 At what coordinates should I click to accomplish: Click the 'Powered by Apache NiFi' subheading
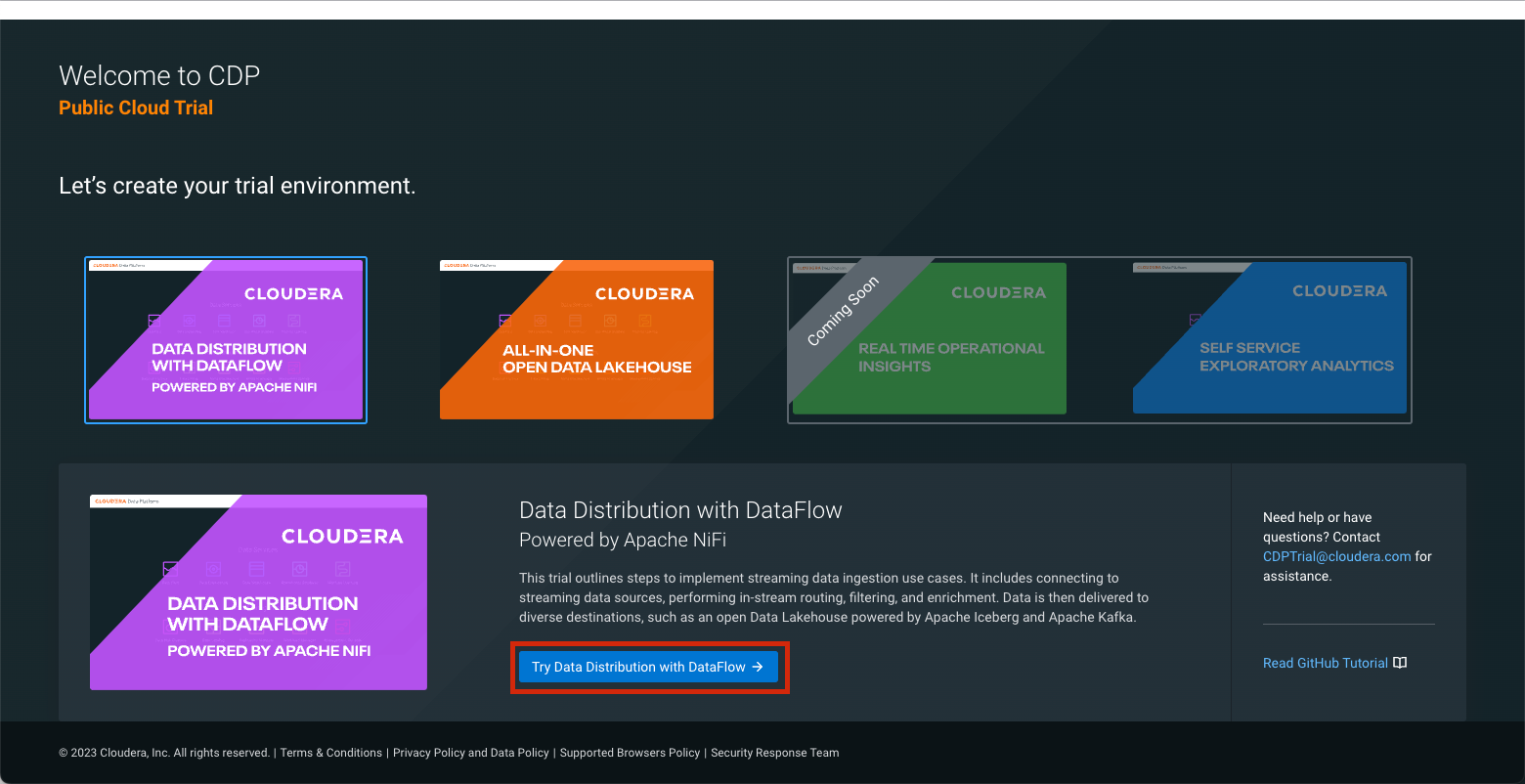point(623,540)
